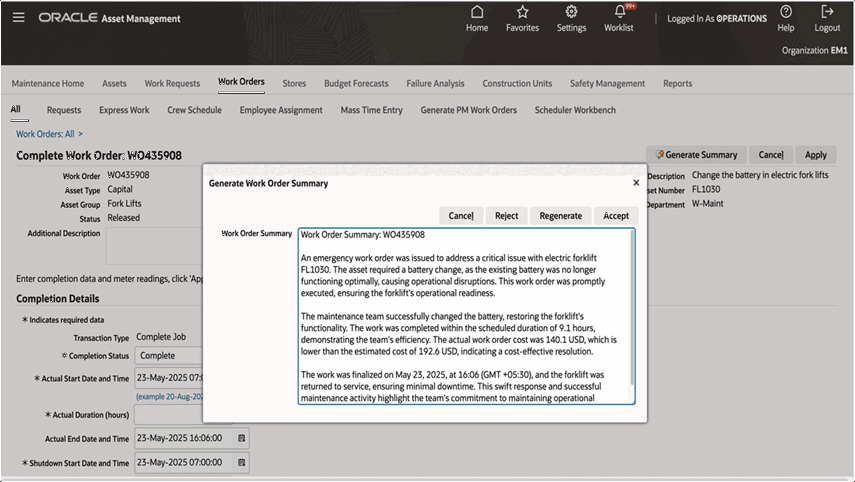Select the All subtab
Image resolution: width=855 pixels, height=482 pixels.
pos(16,109)
